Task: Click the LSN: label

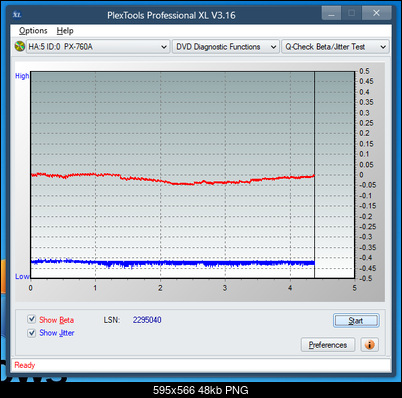Action: [x=112, y=320]
